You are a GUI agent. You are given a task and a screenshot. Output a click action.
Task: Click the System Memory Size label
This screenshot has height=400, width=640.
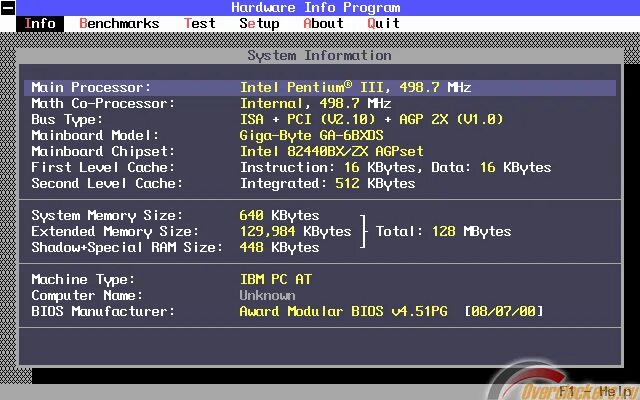coord(107,216)
